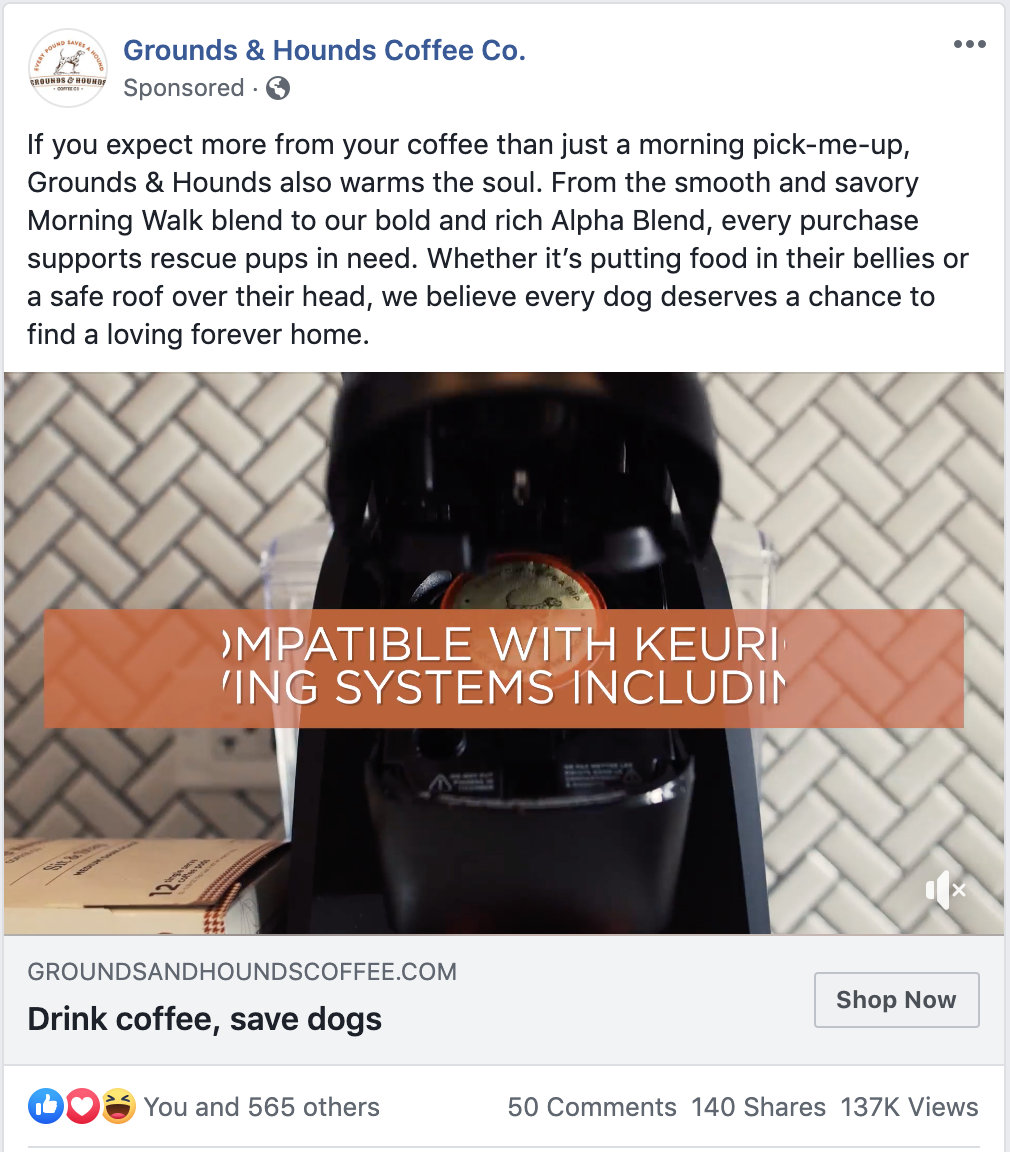Open Grounds & Hounds Coffee Co. page link

[x=324, y=50]
